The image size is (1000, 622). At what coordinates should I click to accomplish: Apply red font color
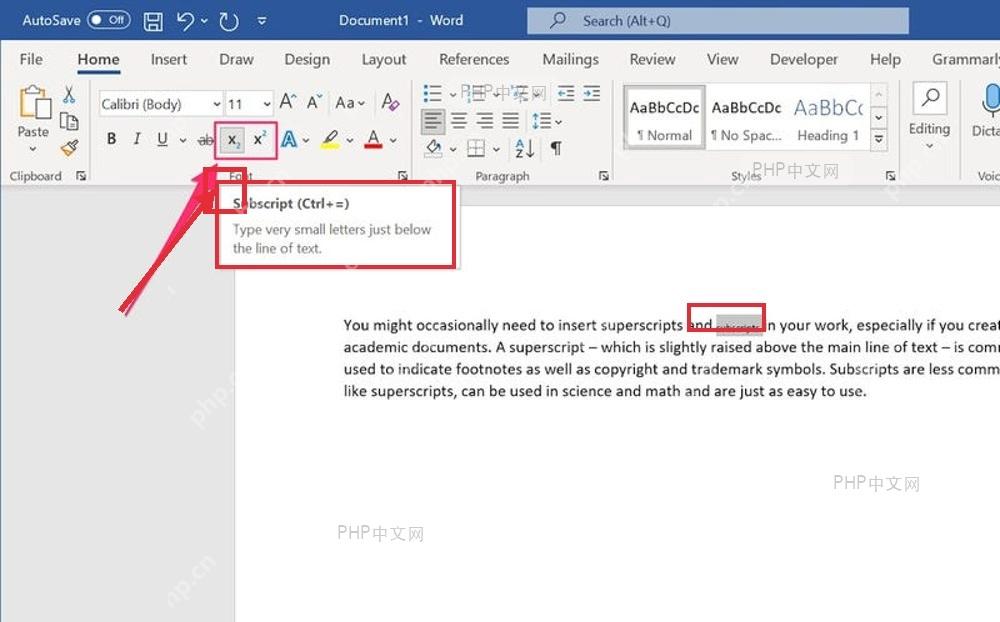click(x=373, y=139)
